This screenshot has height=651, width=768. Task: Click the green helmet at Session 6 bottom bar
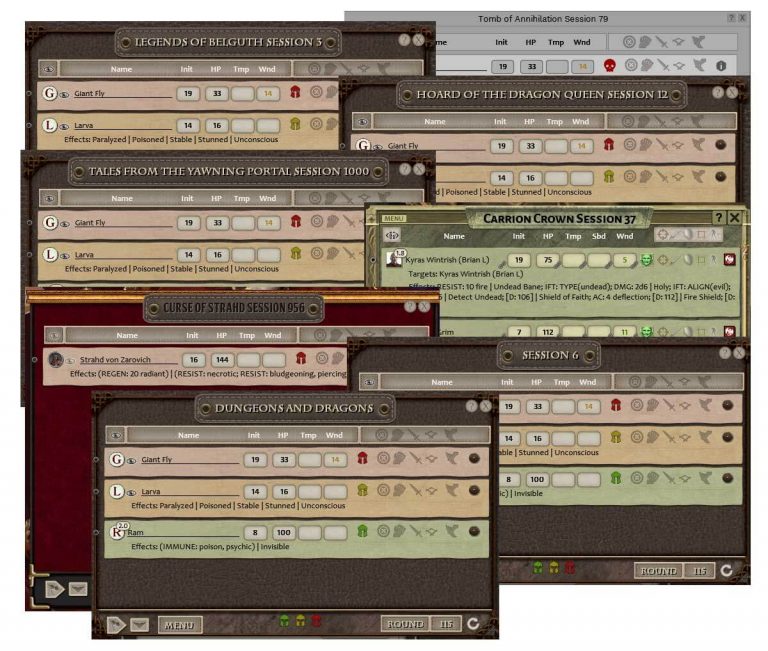pyautogui.click(x=538, y=568)
